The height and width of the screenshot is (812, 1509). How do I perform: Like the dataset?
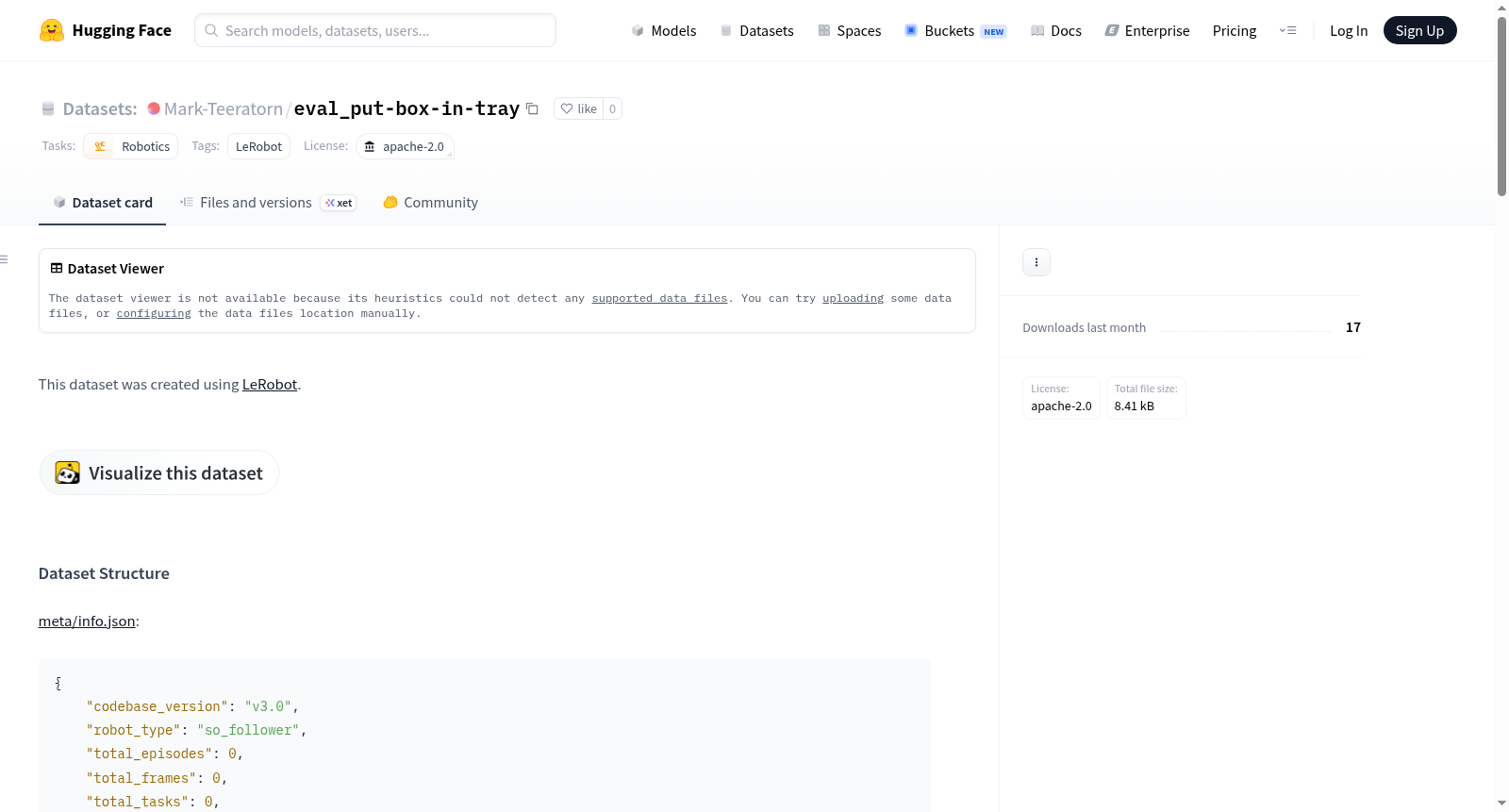coord(578,108)
